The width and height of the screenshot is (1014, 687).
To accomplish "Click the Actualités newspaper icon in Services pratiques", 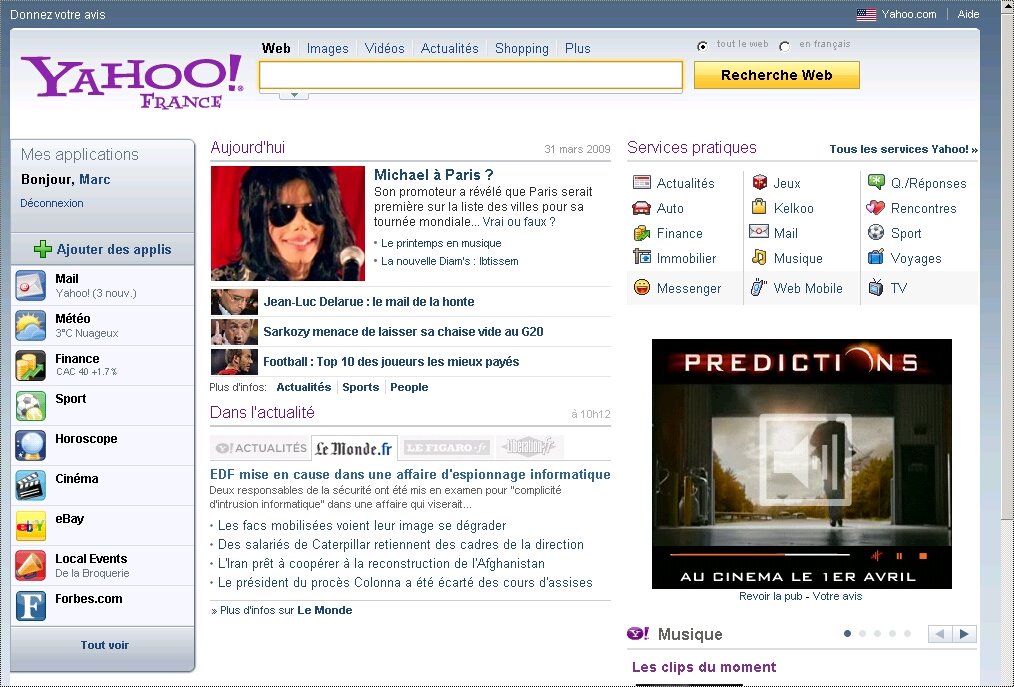I will (642, 182).
